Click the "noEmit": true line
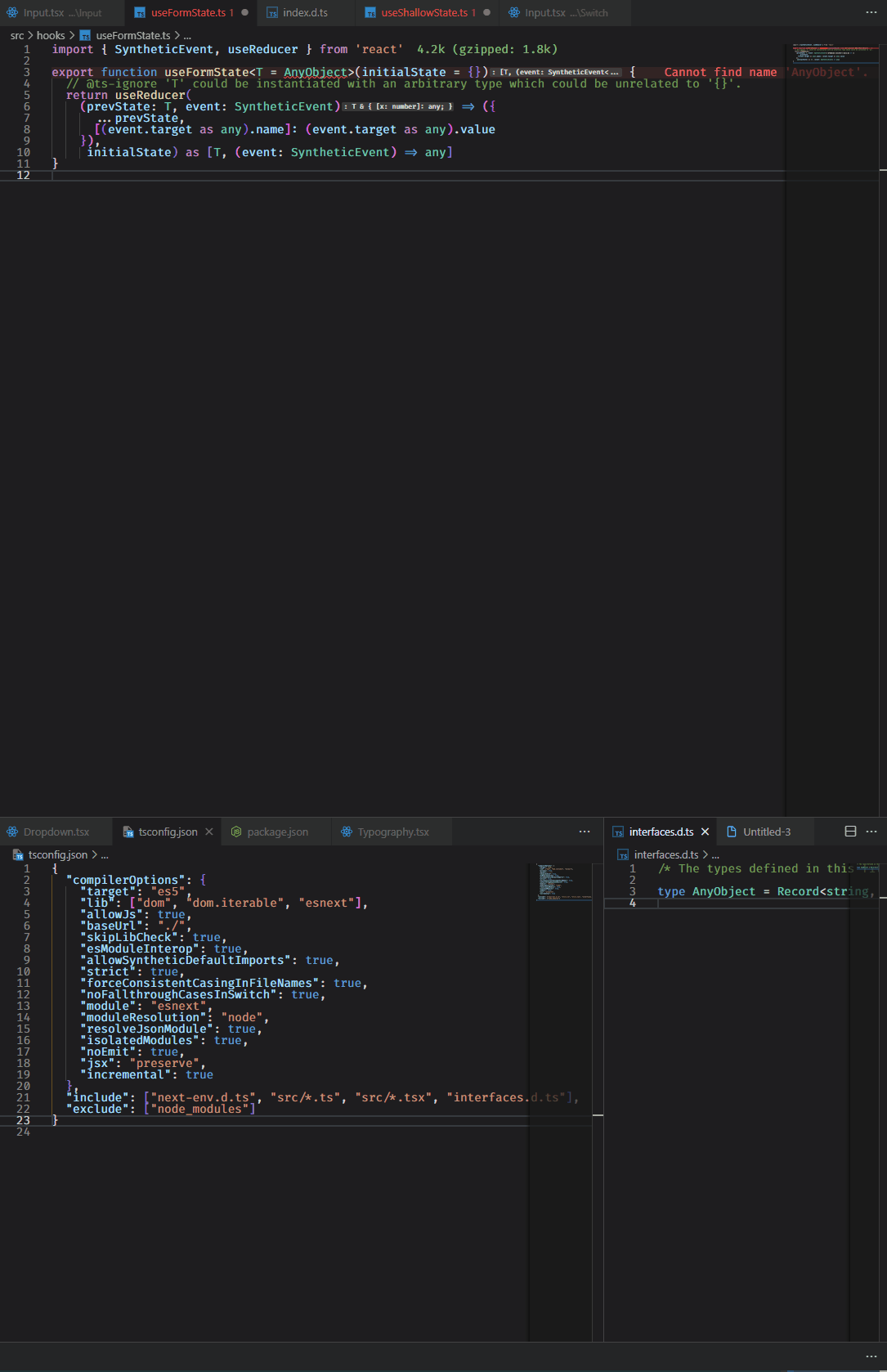Image resolution: width=887 pixels, height=1372 pixels. [132, 1051]
